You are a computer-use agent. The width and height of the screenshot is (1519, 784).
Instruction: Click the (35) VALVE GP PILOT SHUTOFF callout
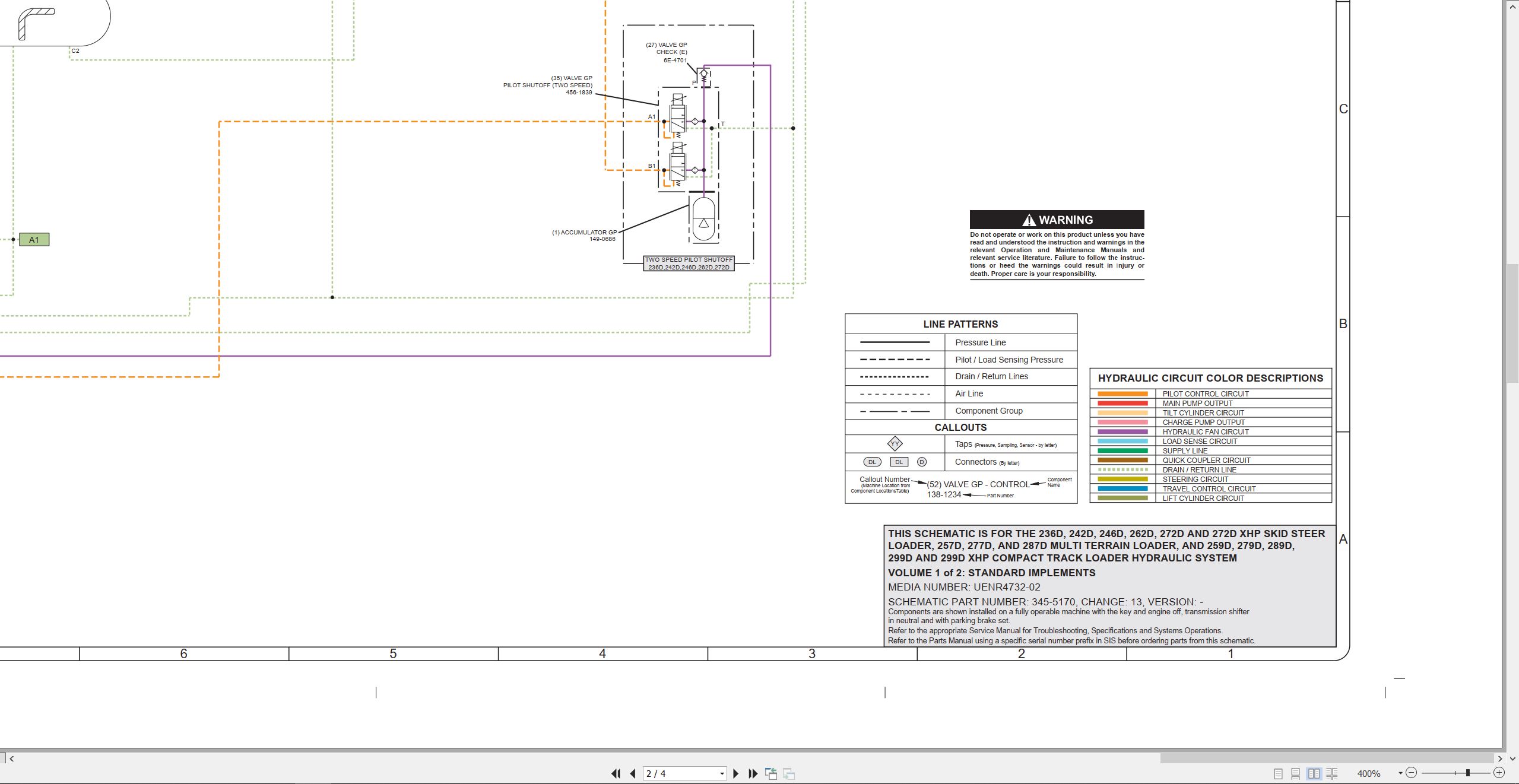point(548,85)
